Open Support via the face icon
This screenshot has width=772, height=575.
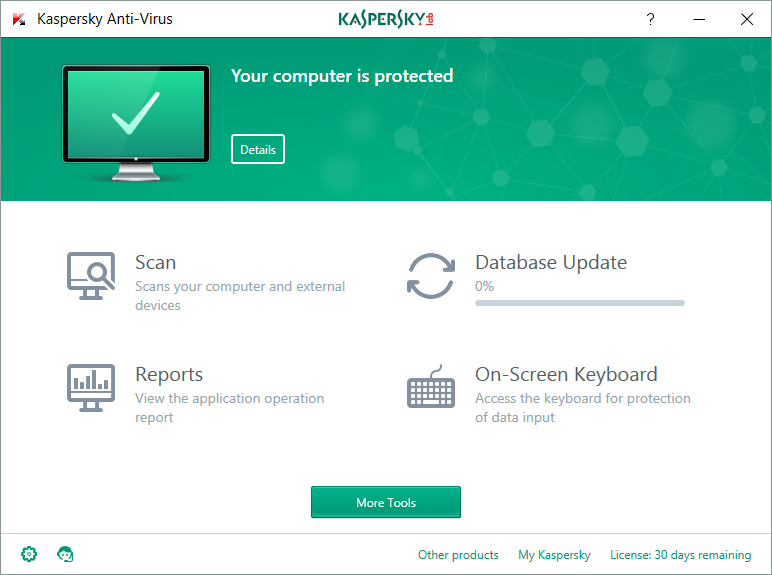coord(66,554)
